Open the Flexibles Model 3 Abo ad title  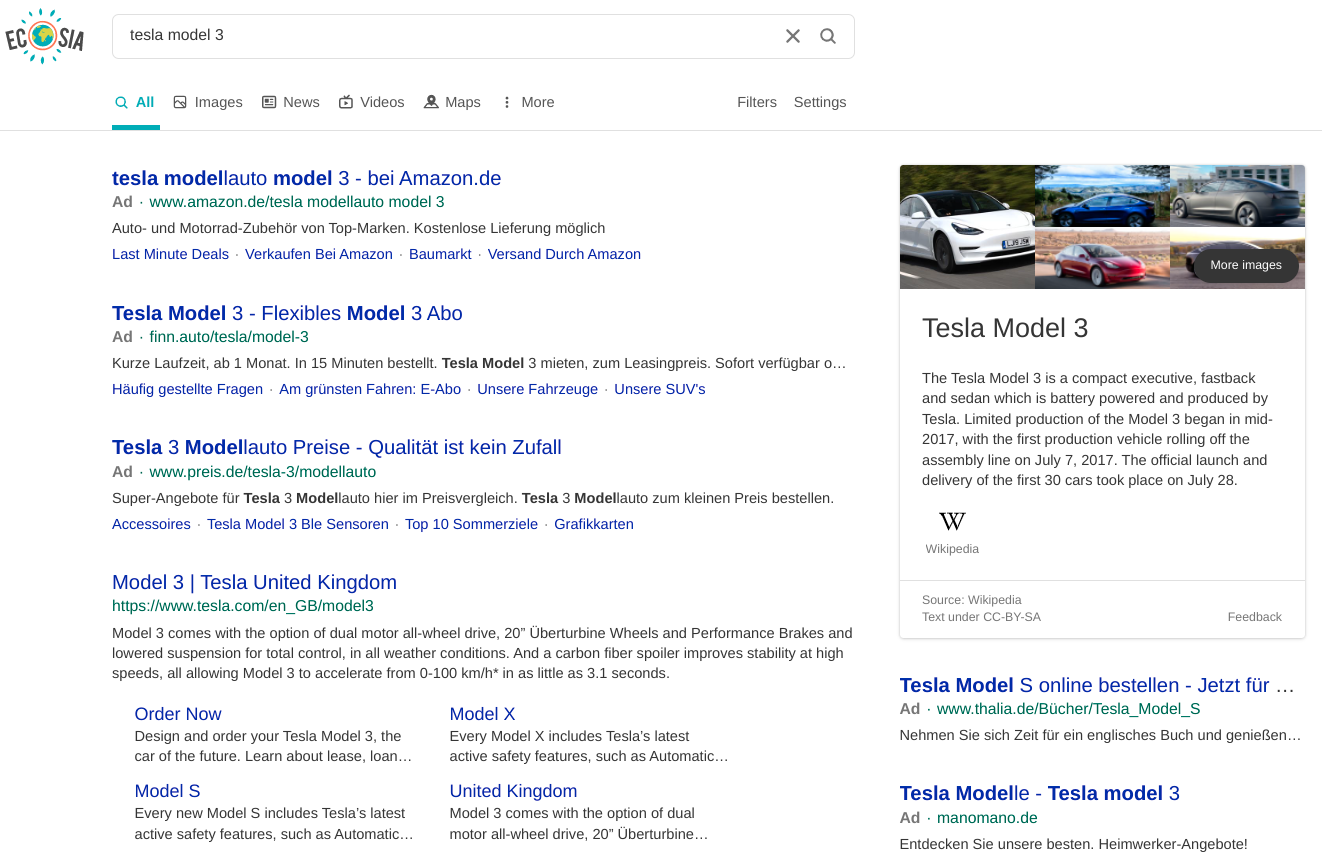coord(287,313)
